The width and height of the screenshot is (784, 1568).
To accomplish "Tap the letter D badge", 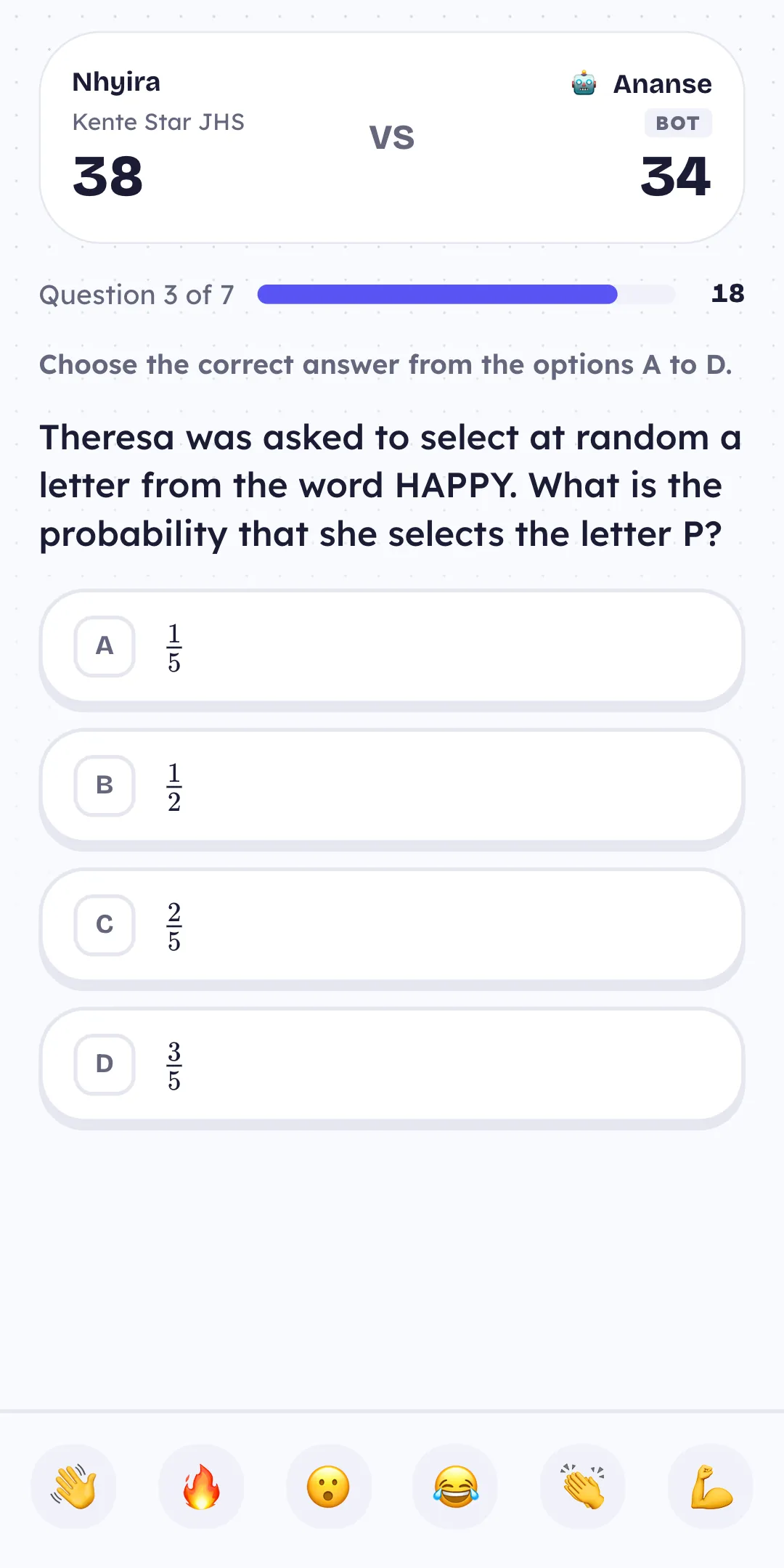I will coord(105,1064).
